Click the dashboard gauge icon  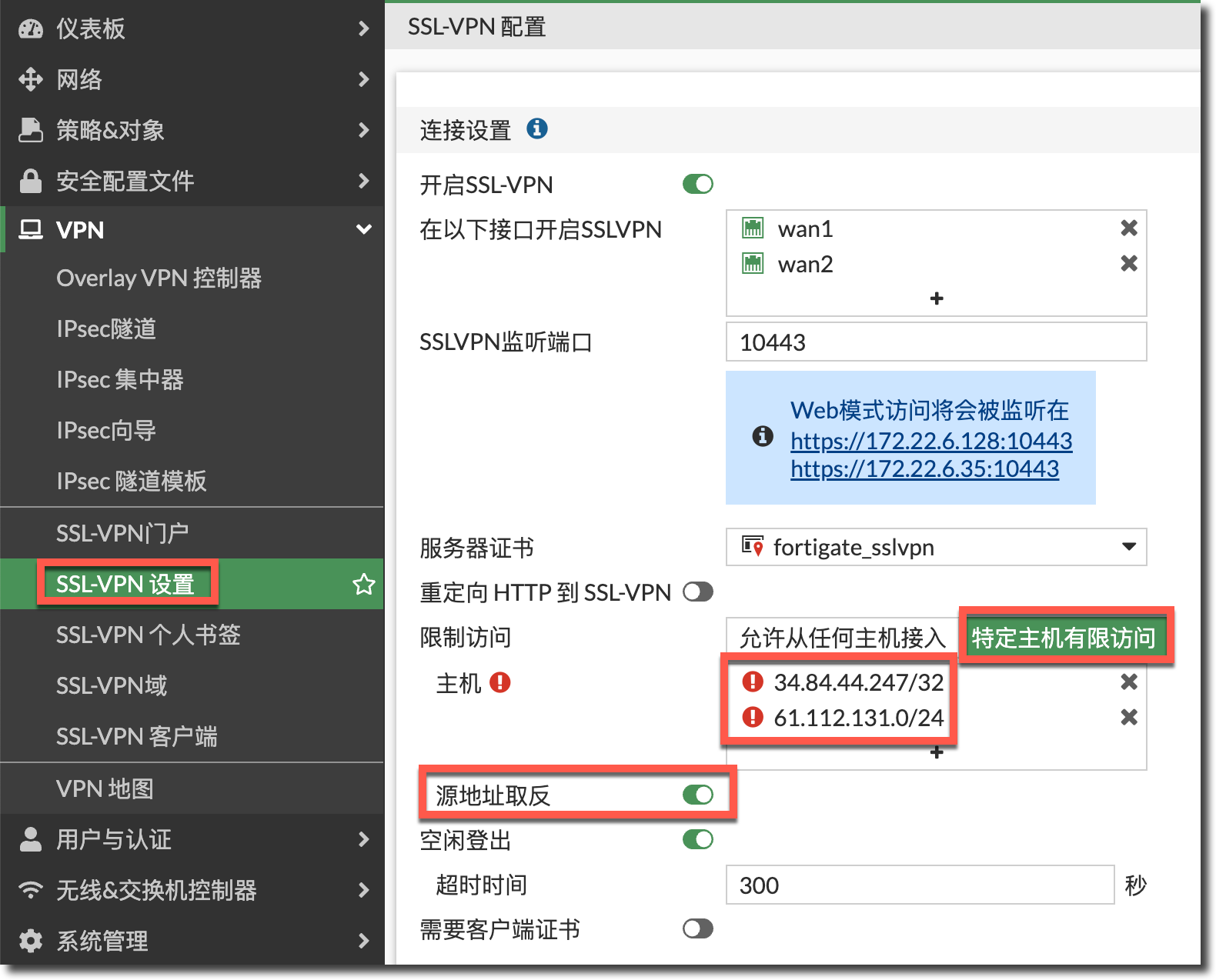tap(31, 28)
